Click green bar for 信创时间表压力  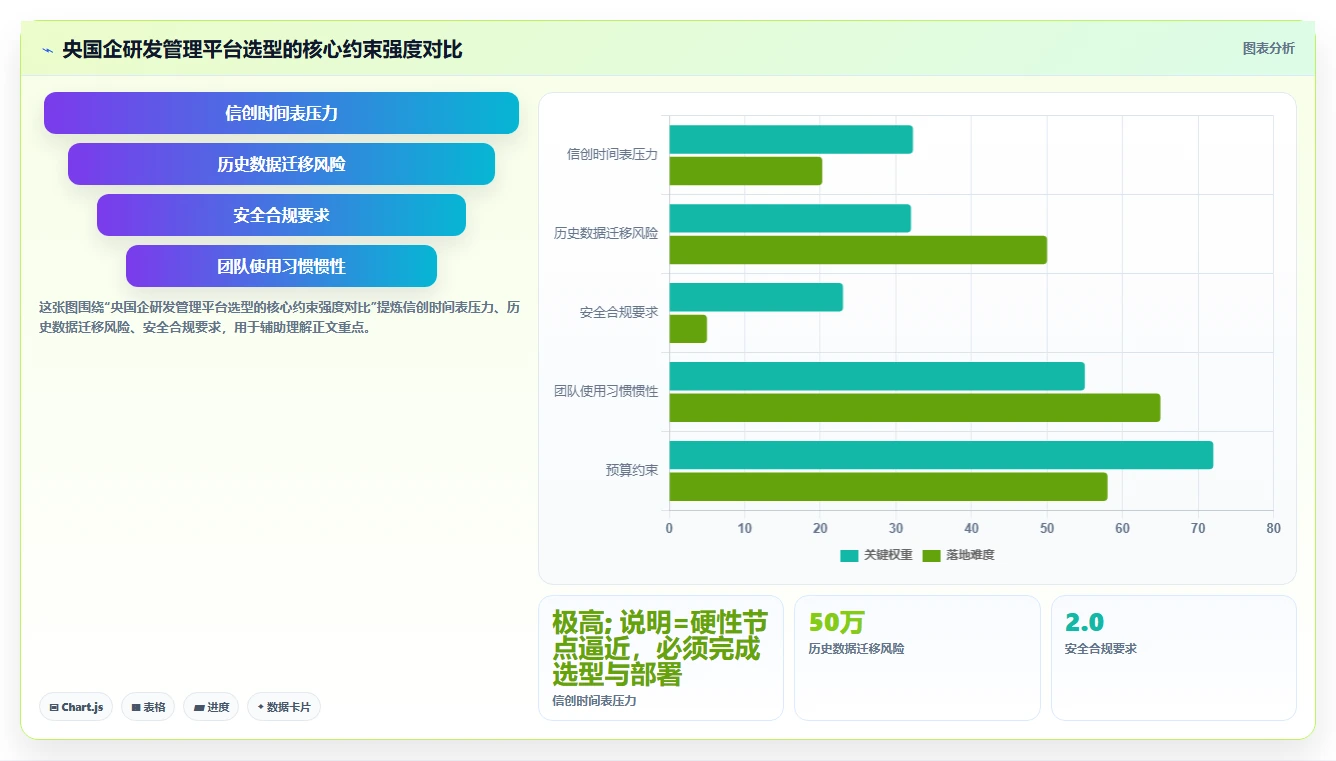(x=746, y=171)
